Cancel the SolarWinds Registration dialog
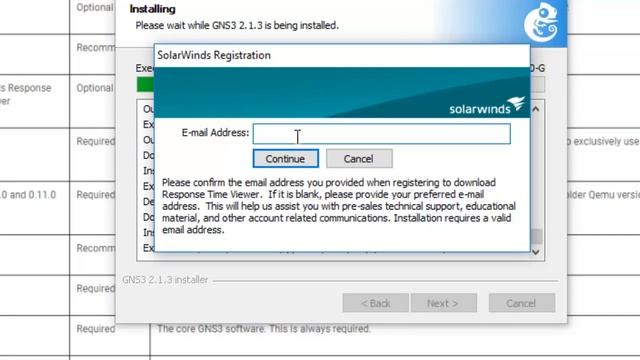 tap(359, 158)
